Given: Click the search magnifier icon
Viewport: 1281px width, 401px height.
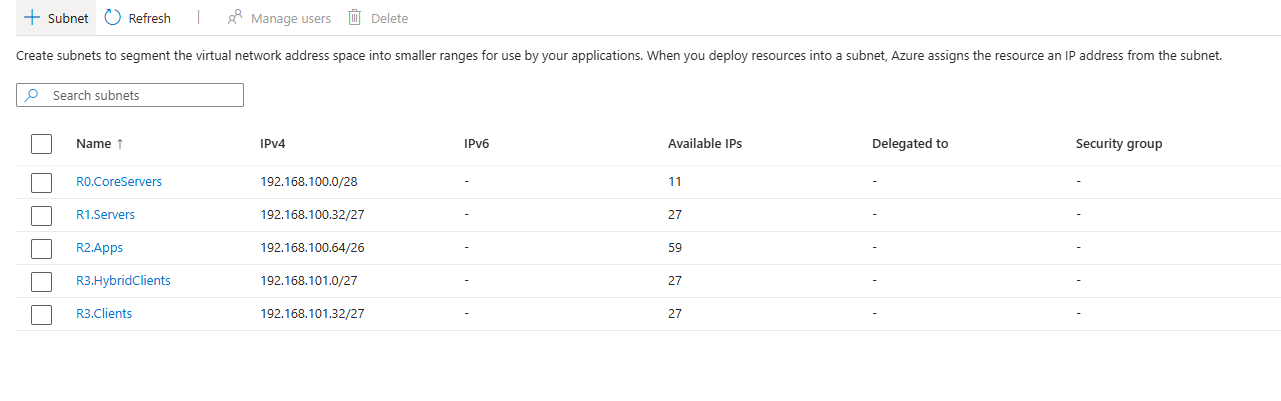Looking at the screenshot, I should coord(32,95).
